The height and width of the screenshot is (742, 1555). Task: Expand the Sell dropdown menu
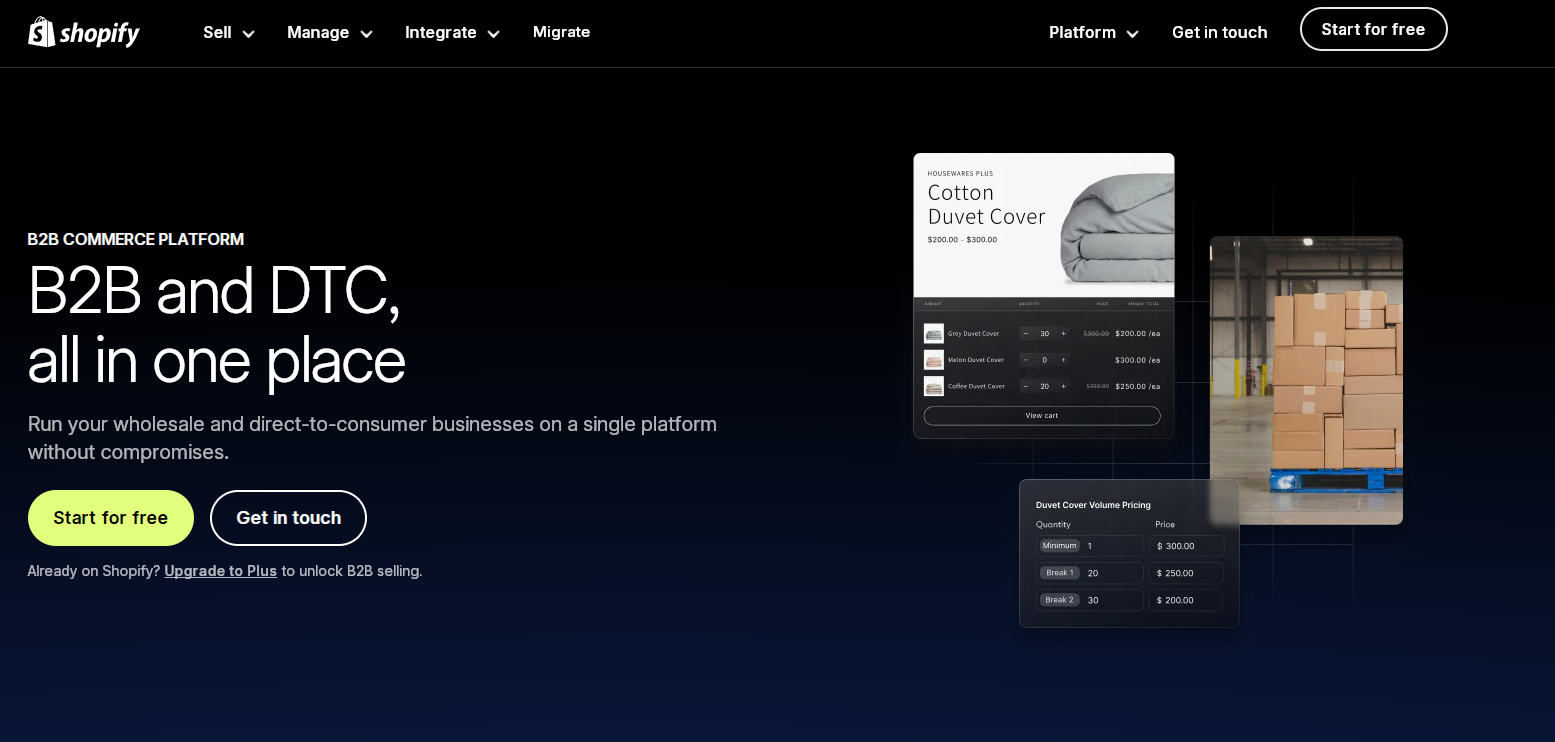click(229, 32)
